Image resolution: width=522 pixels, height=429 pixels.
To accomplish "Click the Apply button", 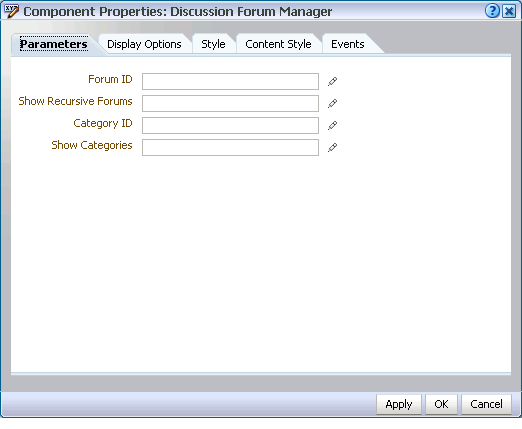I will click(x=399, y=404).
